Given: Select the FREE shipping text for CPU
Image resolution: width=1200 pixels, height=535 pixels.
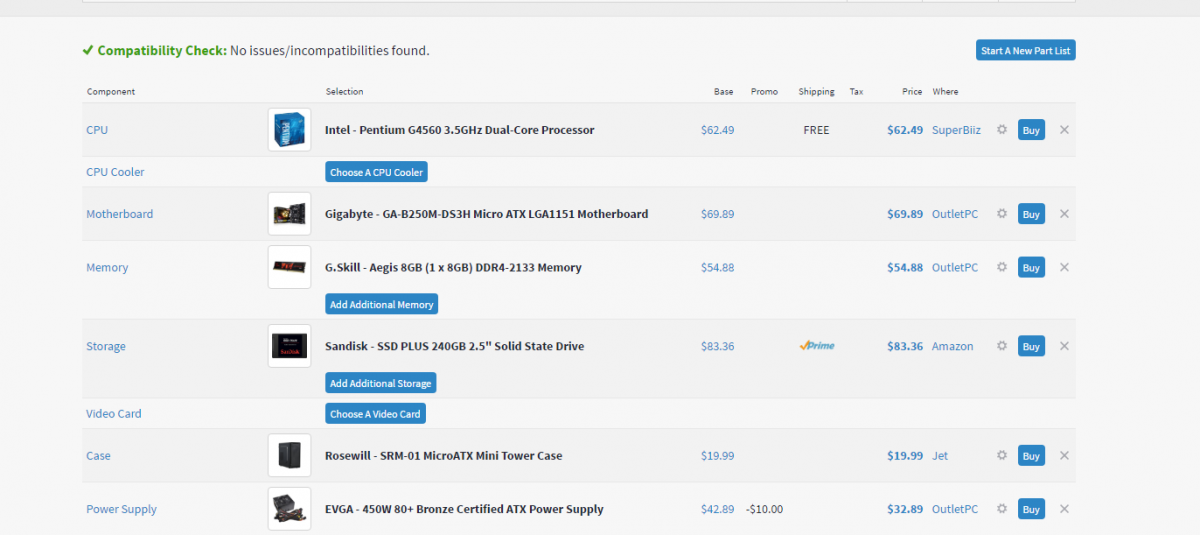Looking at the screenshot, I should (x=816, y=130).
